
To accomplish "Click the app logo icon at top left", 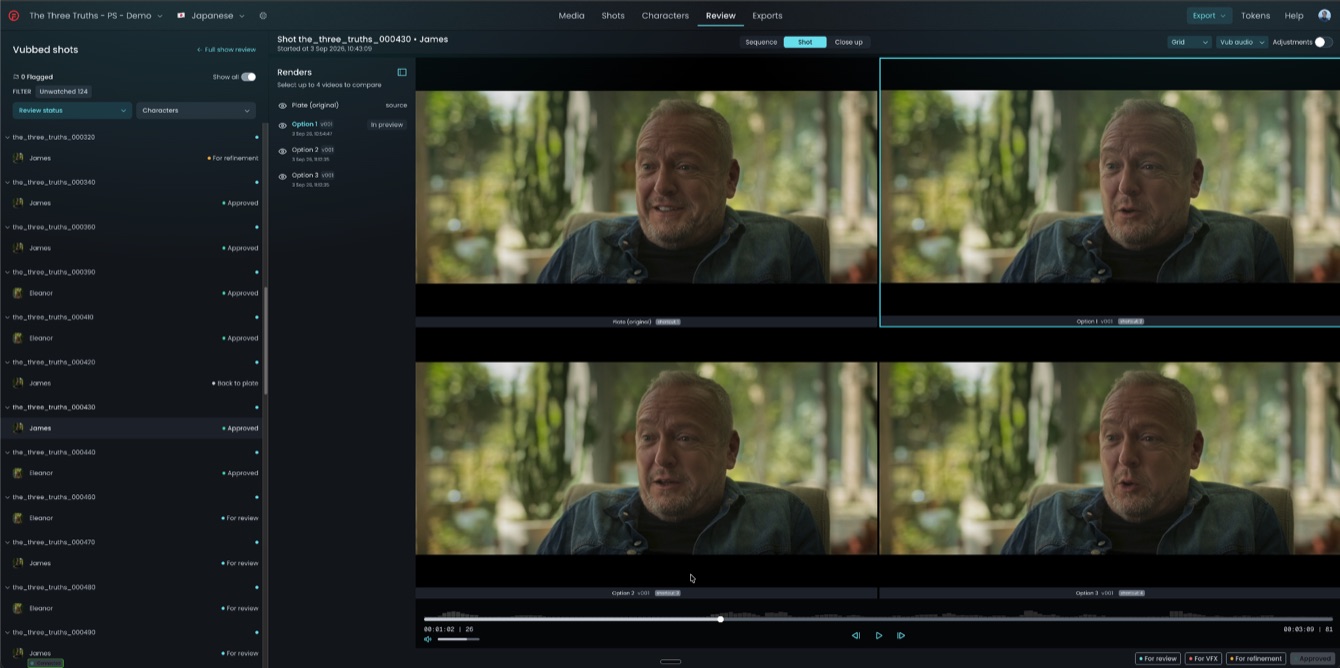I will click(x=14, y=16).
